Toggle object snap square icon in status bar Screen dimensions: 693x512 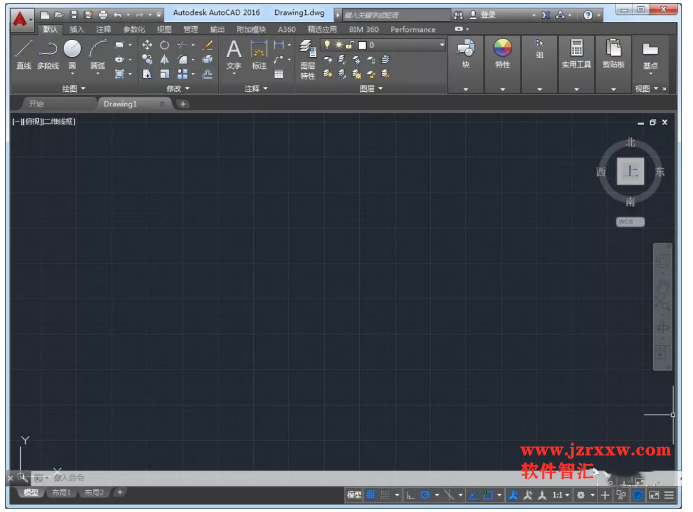[488, 495]
